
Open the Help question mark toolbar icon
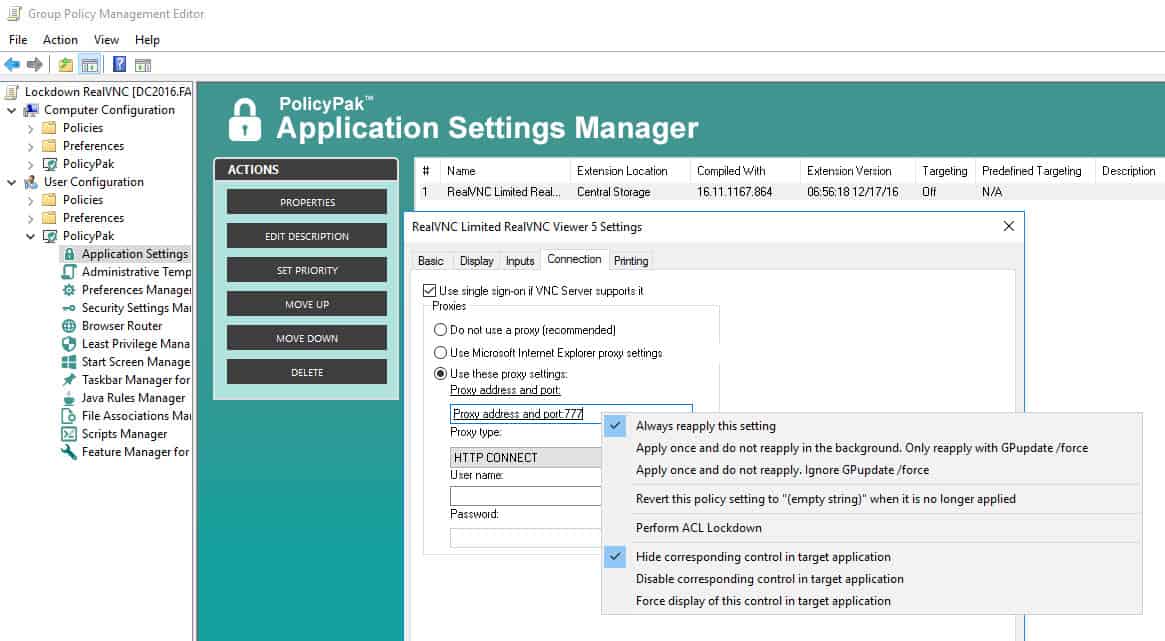click(x=120, y=65)
